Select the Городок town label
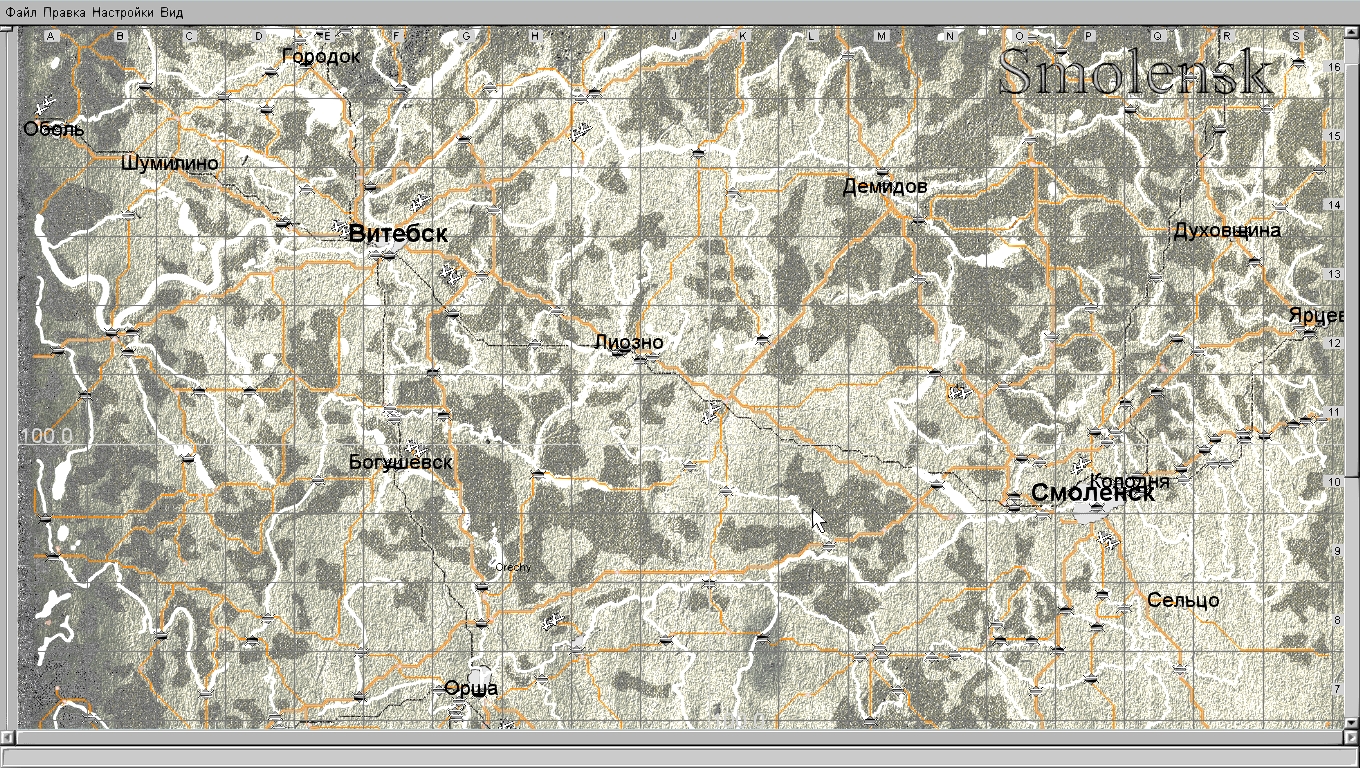The image size is (1360, 768). (x=321, y=56)
